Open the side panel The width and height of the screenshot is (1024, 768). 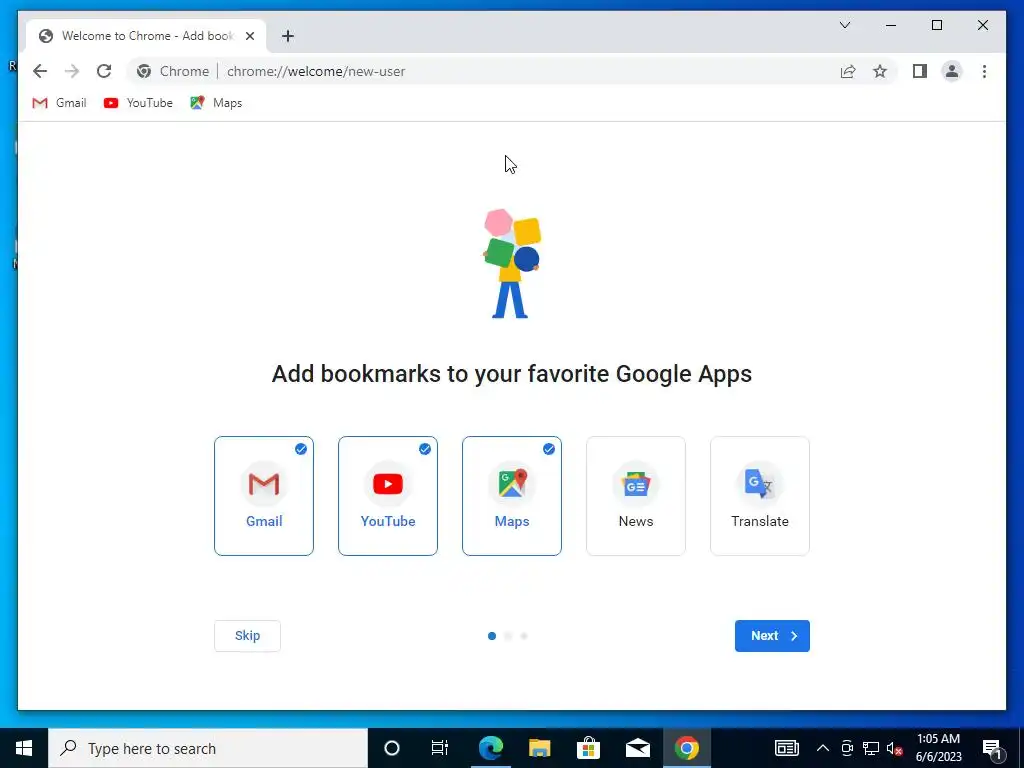(920, 71)
